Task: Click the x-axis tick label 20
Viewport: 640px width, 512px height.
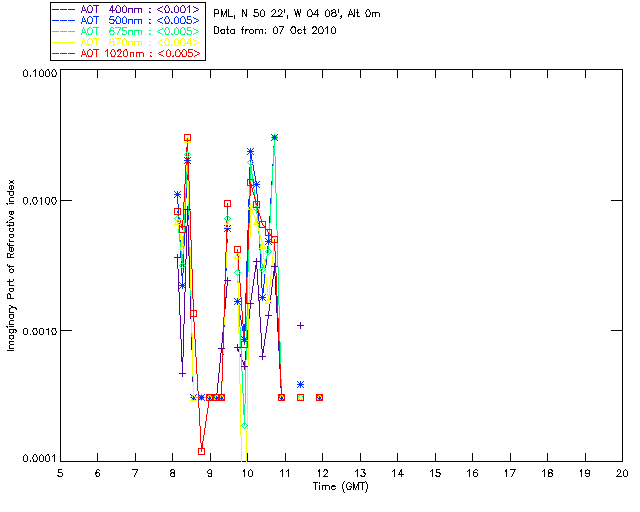Action: point(621,472)
